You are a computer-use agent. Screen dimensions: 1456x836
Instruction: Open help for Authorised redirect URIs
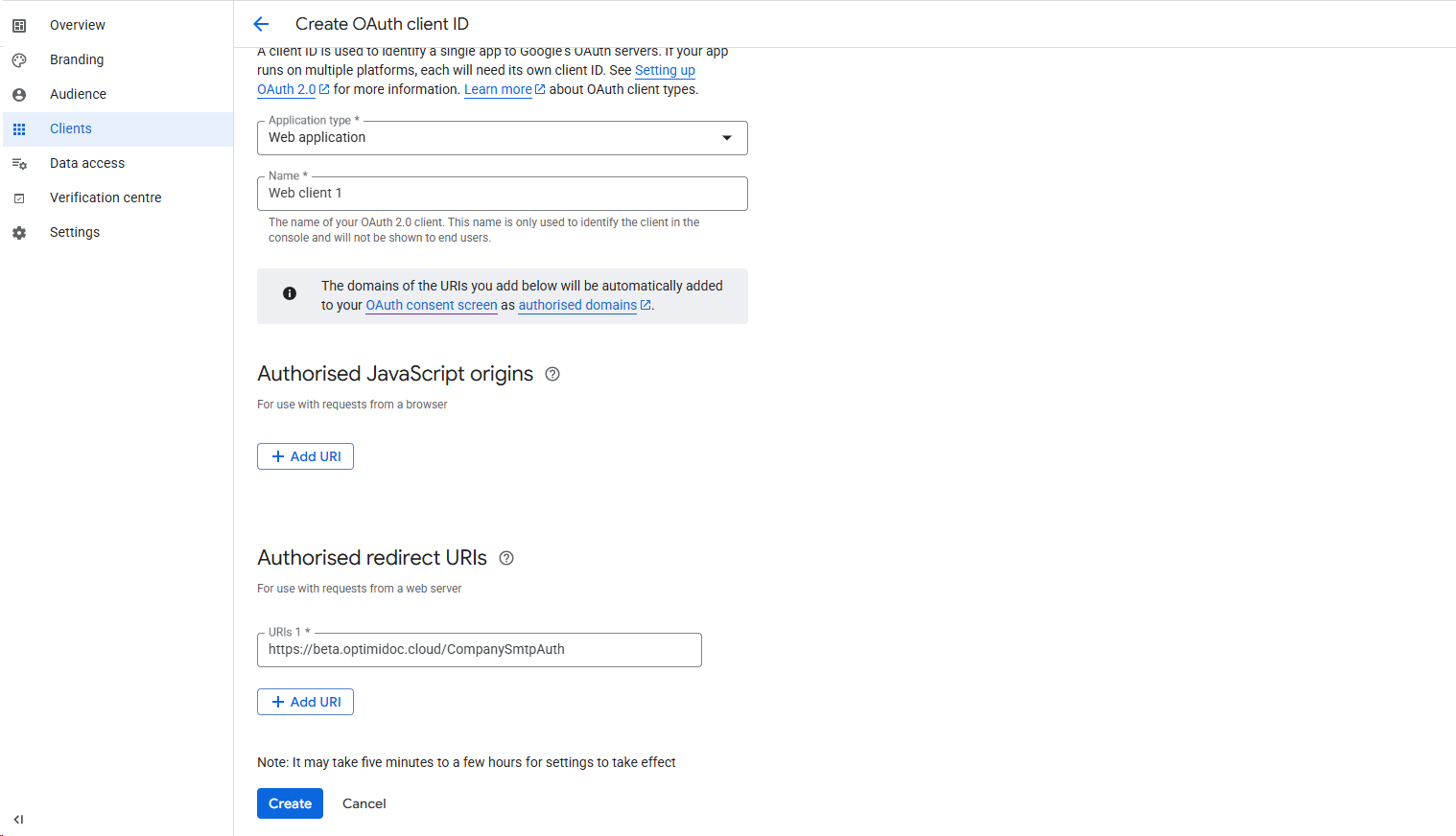pos(506,558)
